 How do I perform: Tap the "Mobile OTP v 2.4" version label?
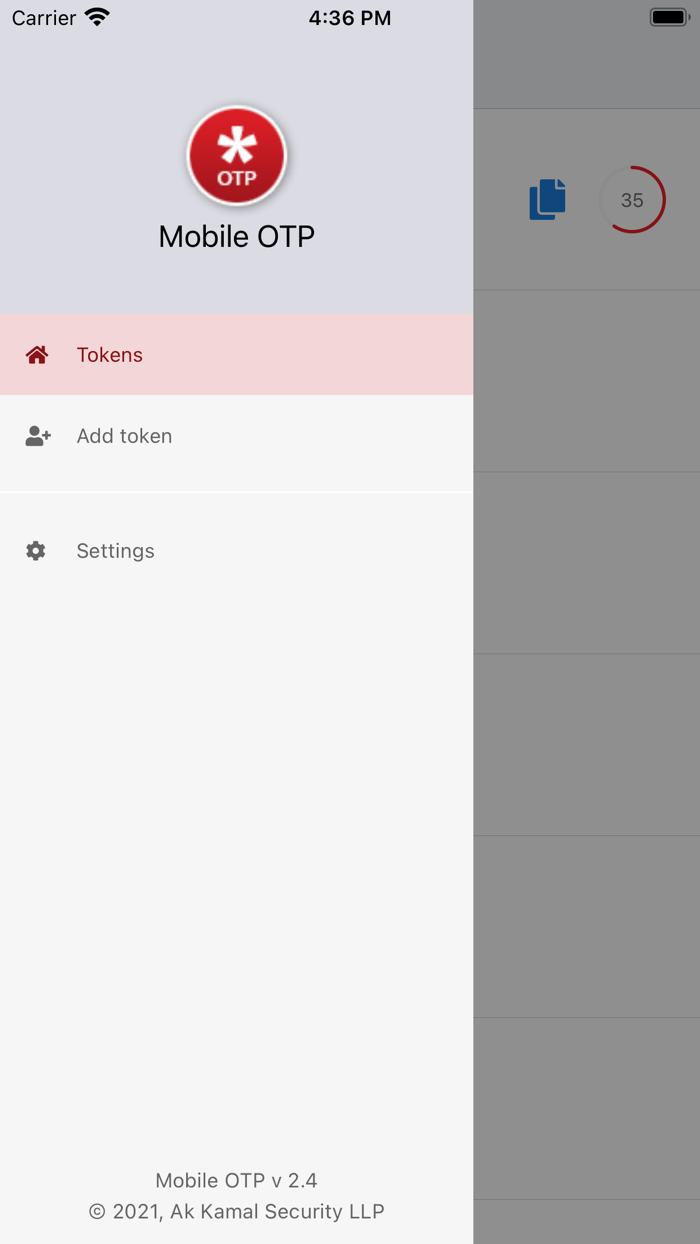237,1180
